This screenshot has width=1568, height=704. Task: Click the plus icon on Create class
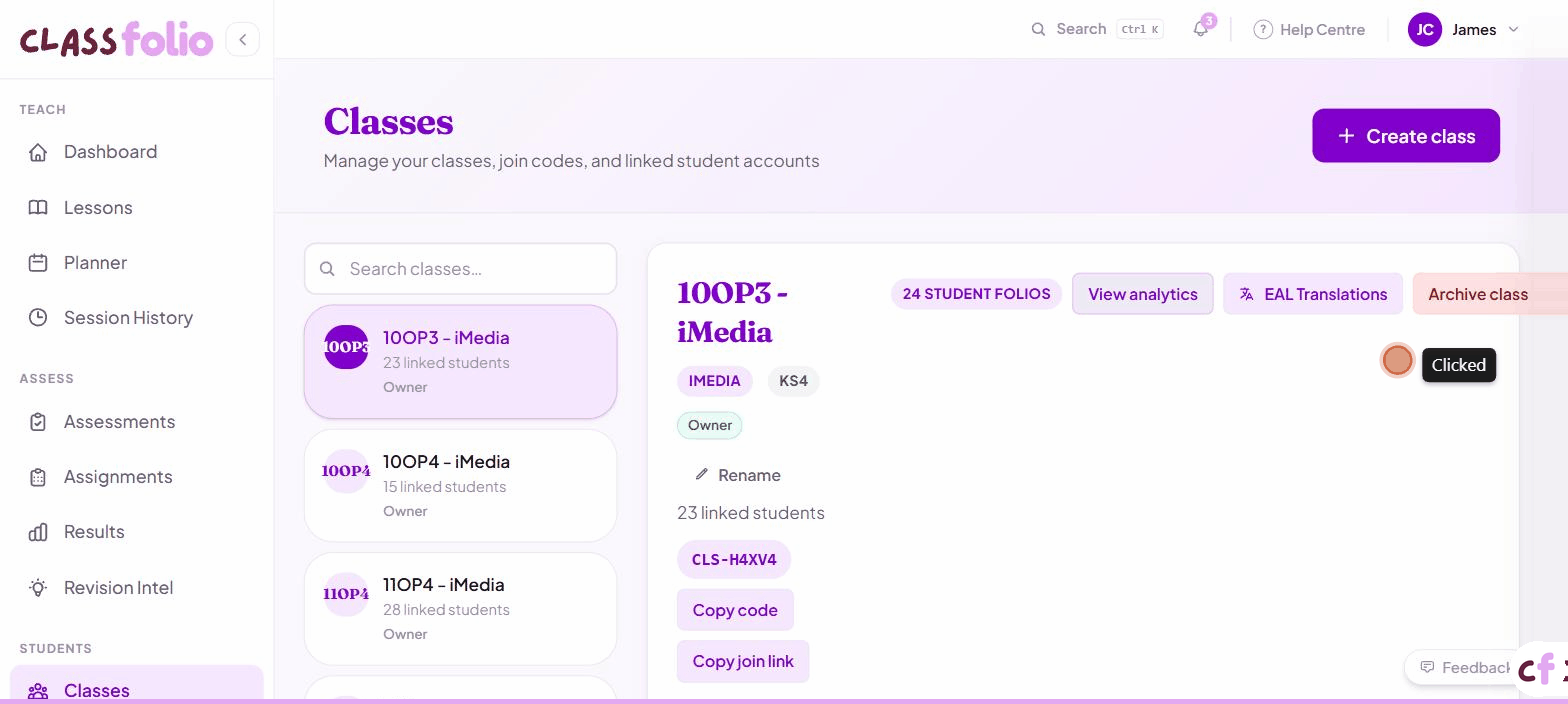point(1346,136)
